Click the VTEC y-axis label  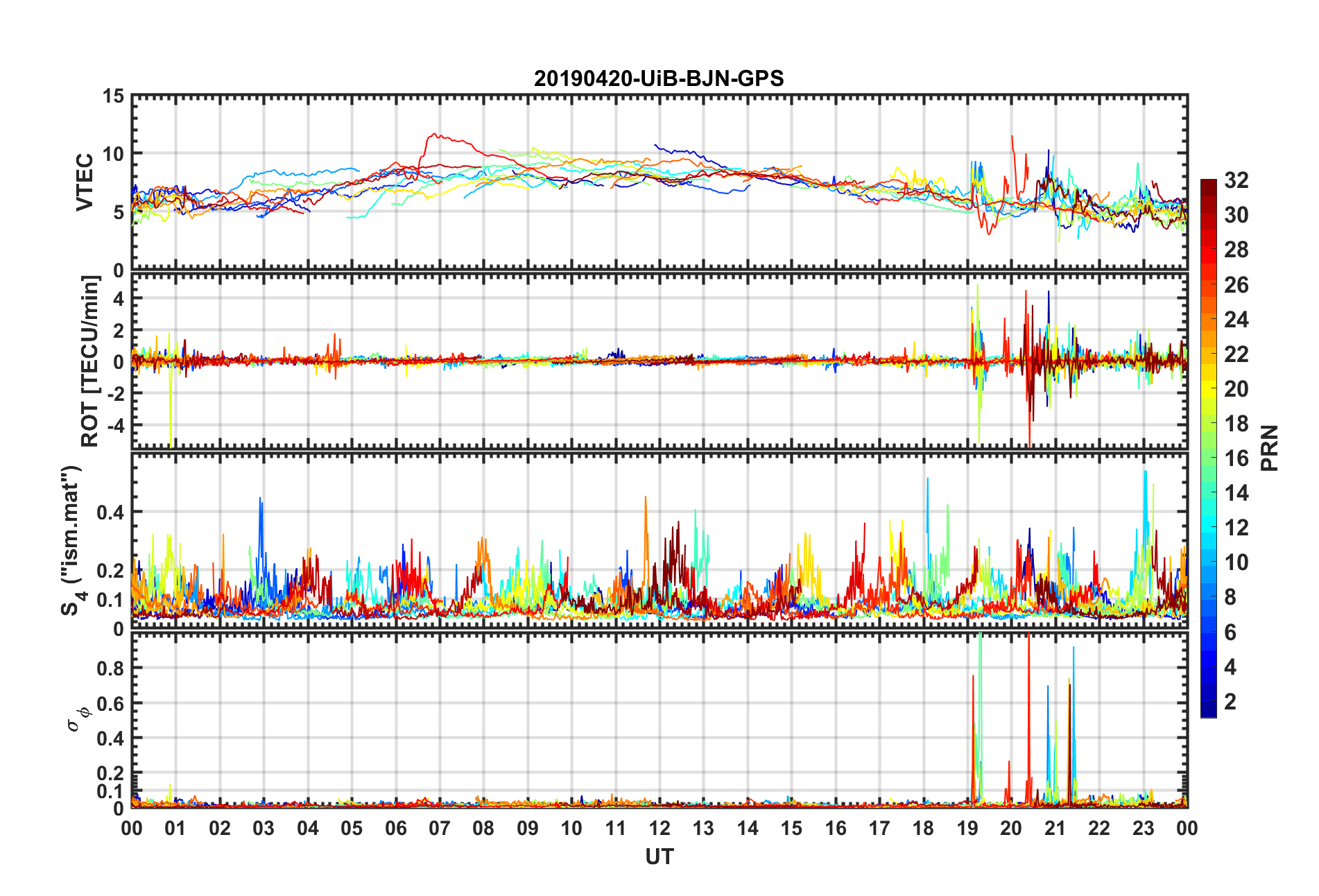[85, 182]
